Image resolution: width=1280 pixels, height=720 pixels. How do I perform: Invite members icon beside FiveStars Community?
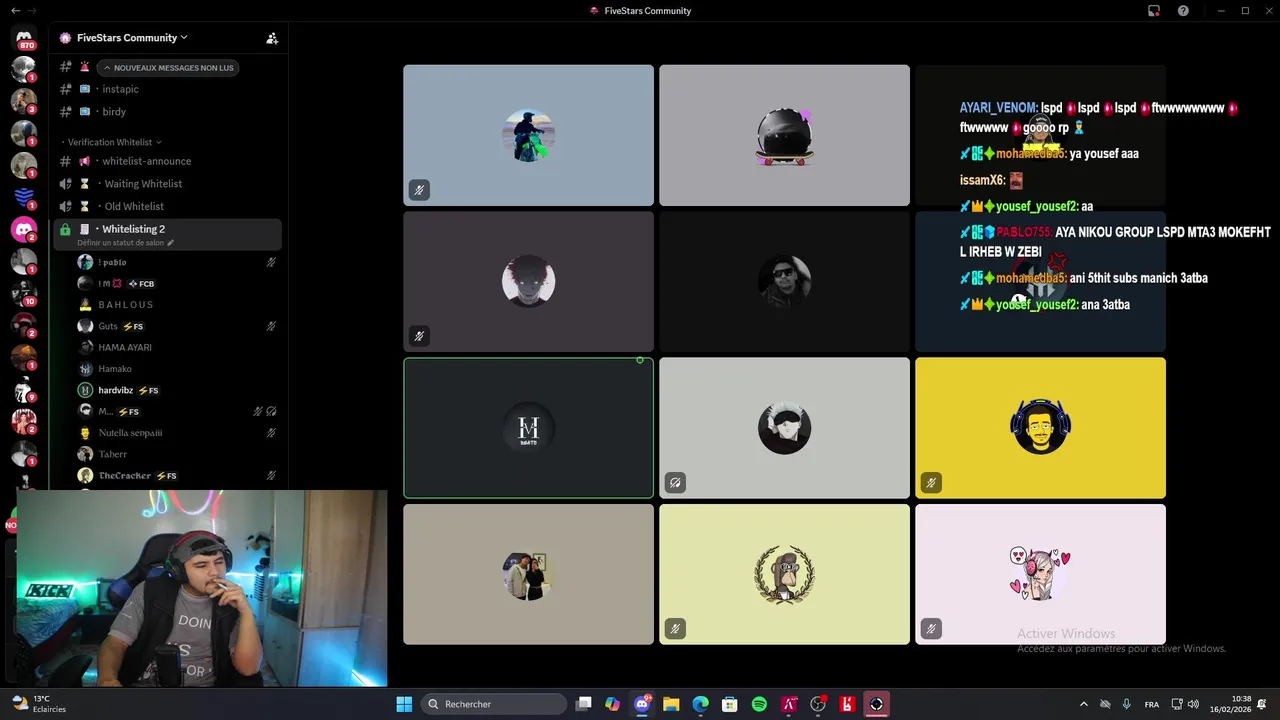[272, 38]
